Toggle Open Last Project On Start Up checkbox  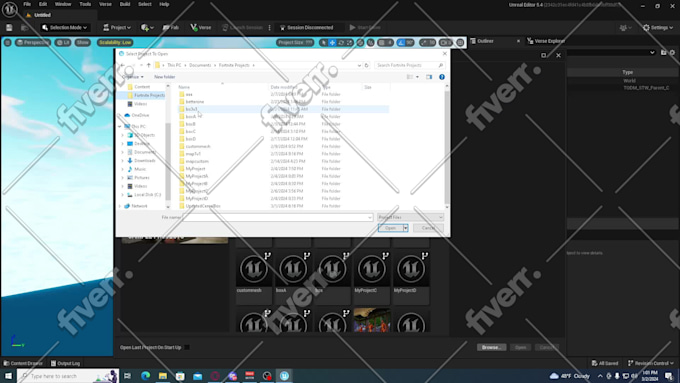click(187, 347)
